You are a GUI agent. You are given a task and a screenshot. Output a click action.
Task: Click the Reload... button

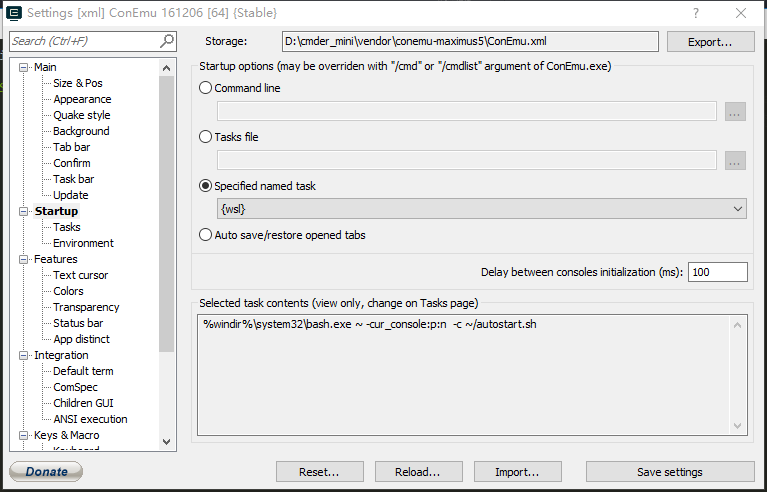pos(418,472)
